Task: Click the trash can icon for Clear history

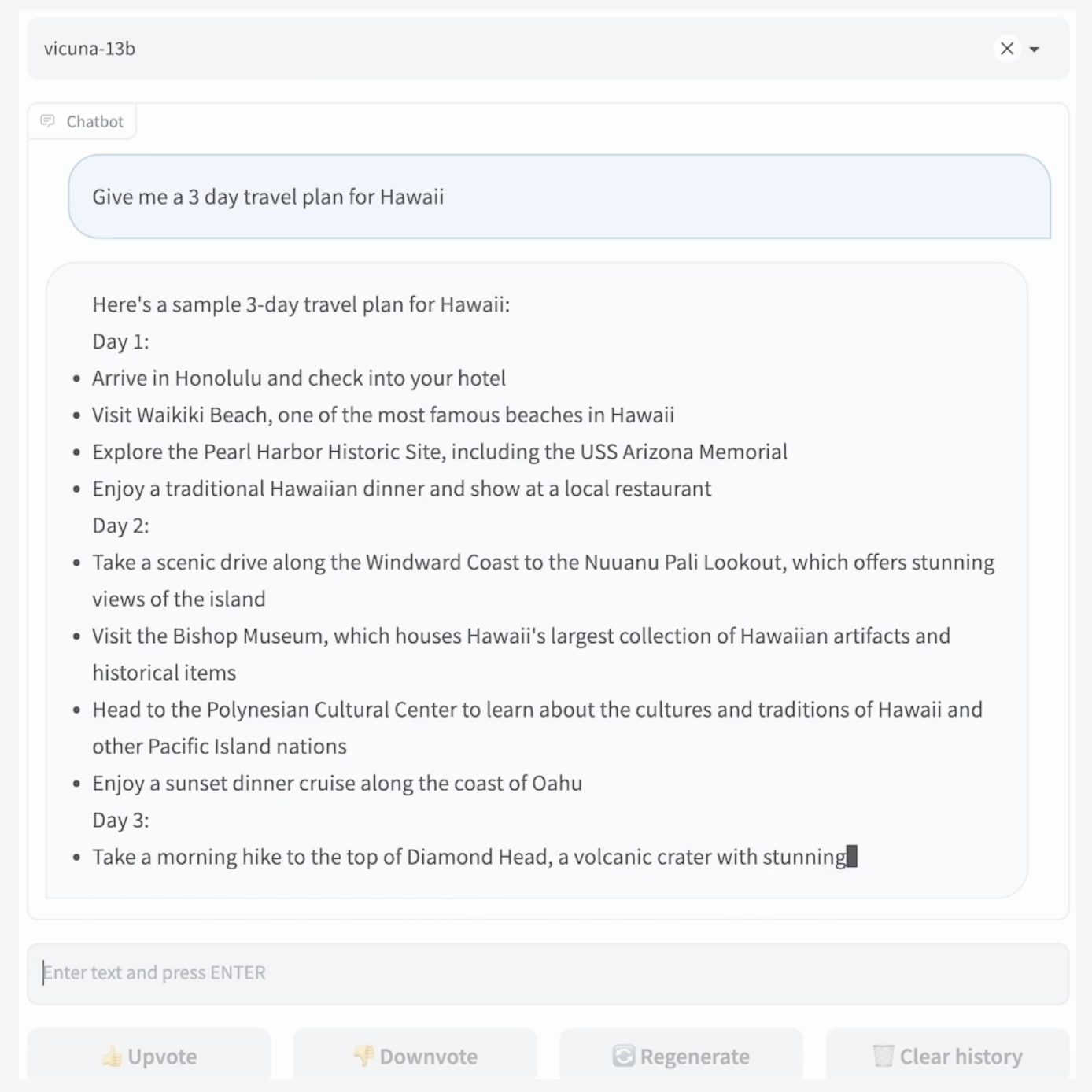Action: 884,1056
